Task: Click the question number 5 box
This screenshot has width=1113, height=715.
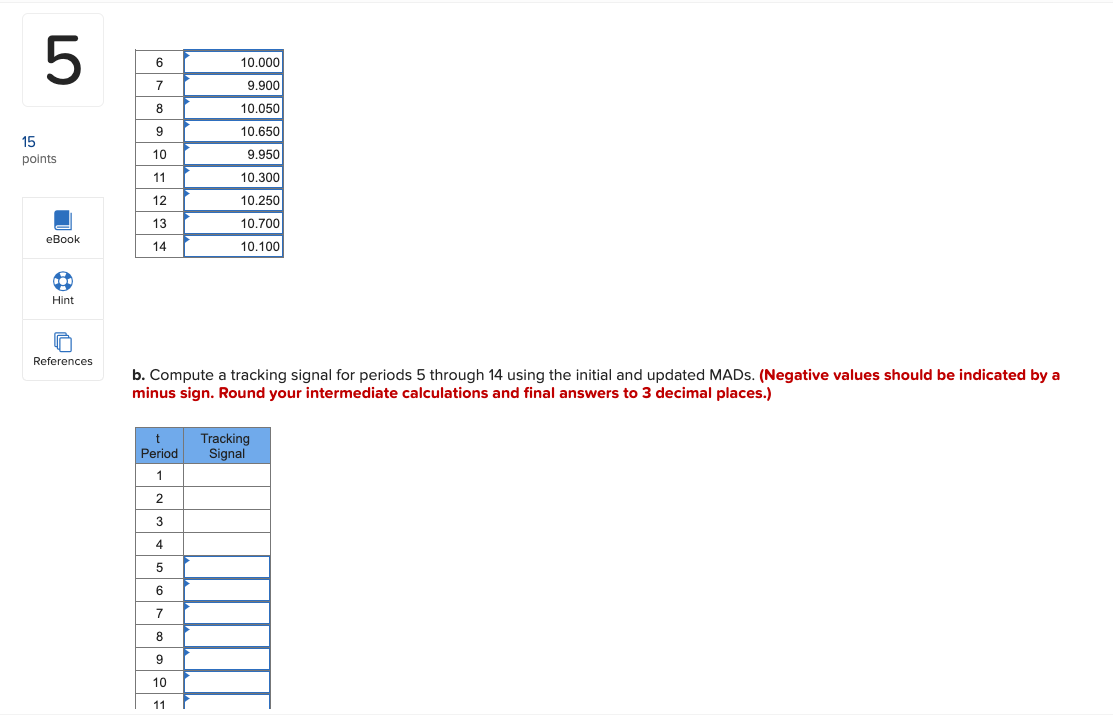Action: pos(62,59)
